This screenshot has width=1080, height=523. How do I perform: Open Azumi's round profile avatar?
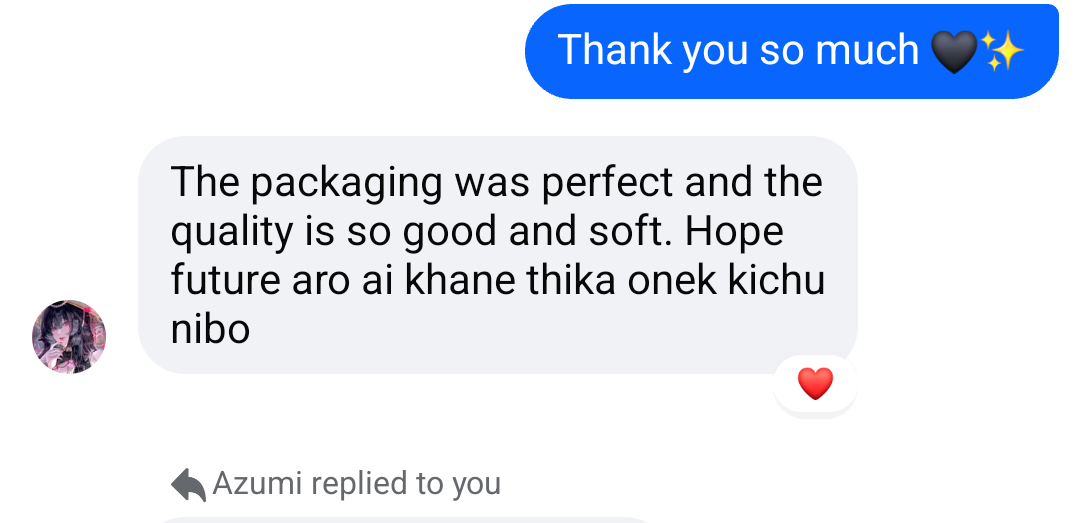click(69, 337)
